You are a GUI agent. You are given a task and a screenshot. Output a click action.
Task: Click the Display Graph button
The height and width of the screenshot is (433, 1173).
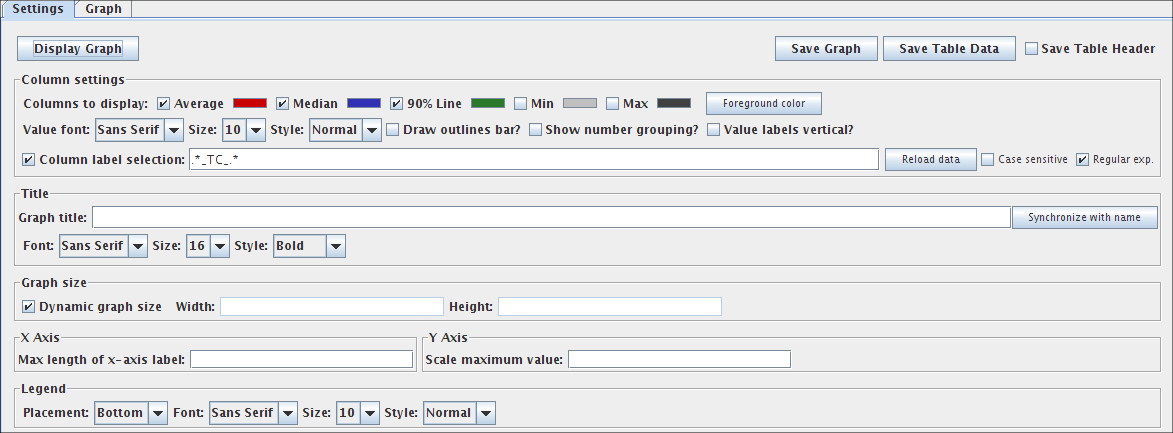78,49
